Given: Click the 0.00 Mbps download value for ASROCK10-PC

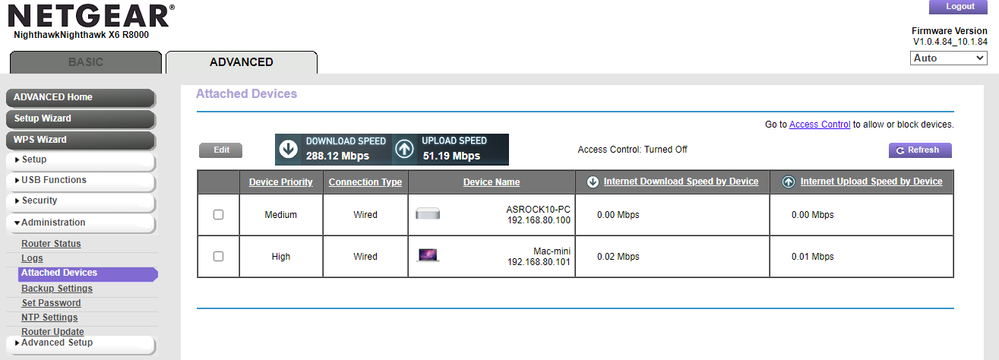Looking at the screenshot, I should coord(618,215).
